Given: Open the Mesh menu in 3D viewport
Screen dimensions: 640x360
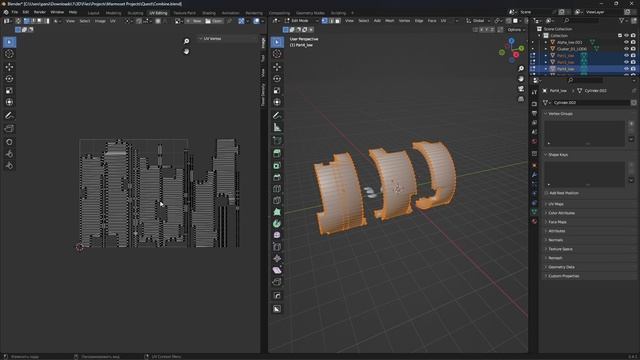Looking at the screenshot, I should [x=390, y=20].
